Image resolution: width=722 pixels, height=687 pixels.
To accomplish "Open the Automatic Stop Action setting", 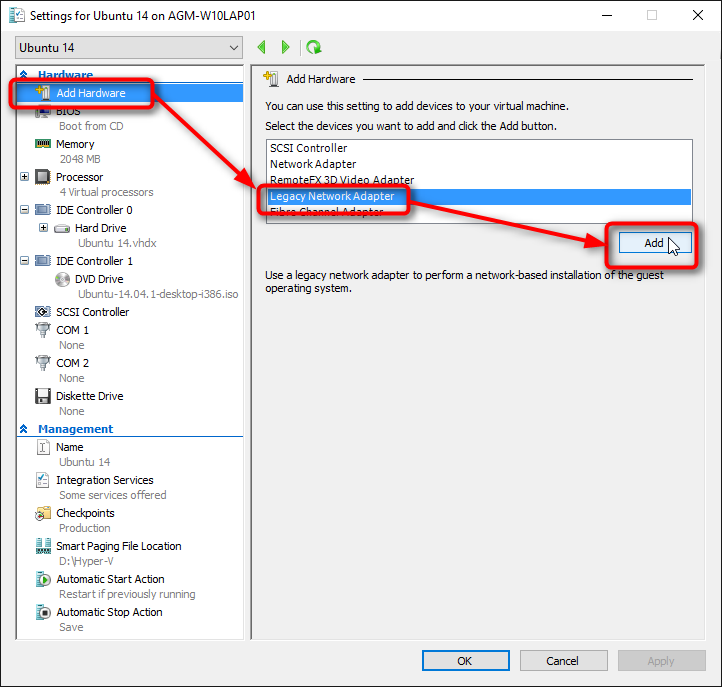I will click(109, 612).
